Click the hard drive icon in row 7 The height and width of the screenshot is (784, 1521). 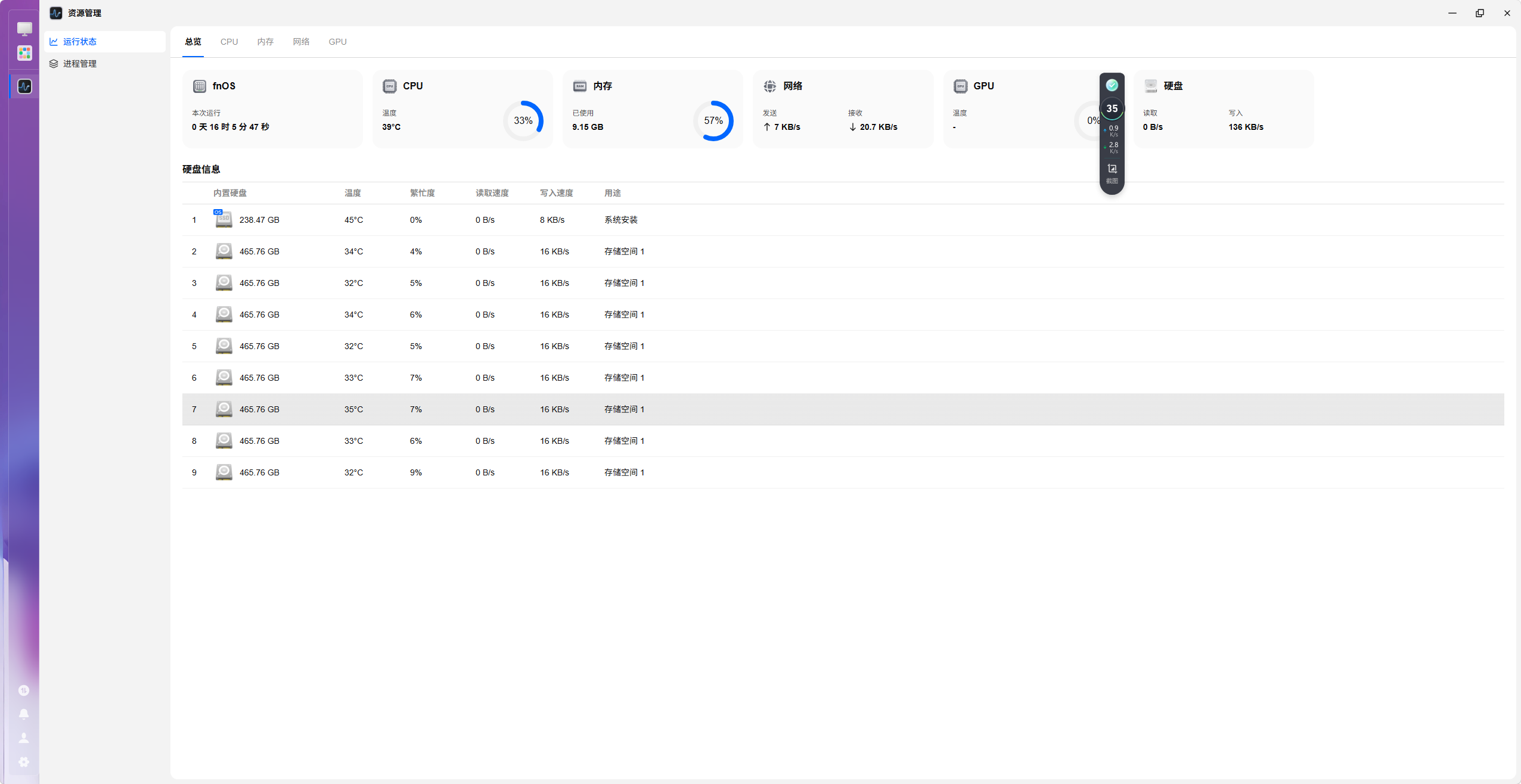pyautogui.click(x=224, y=409)
